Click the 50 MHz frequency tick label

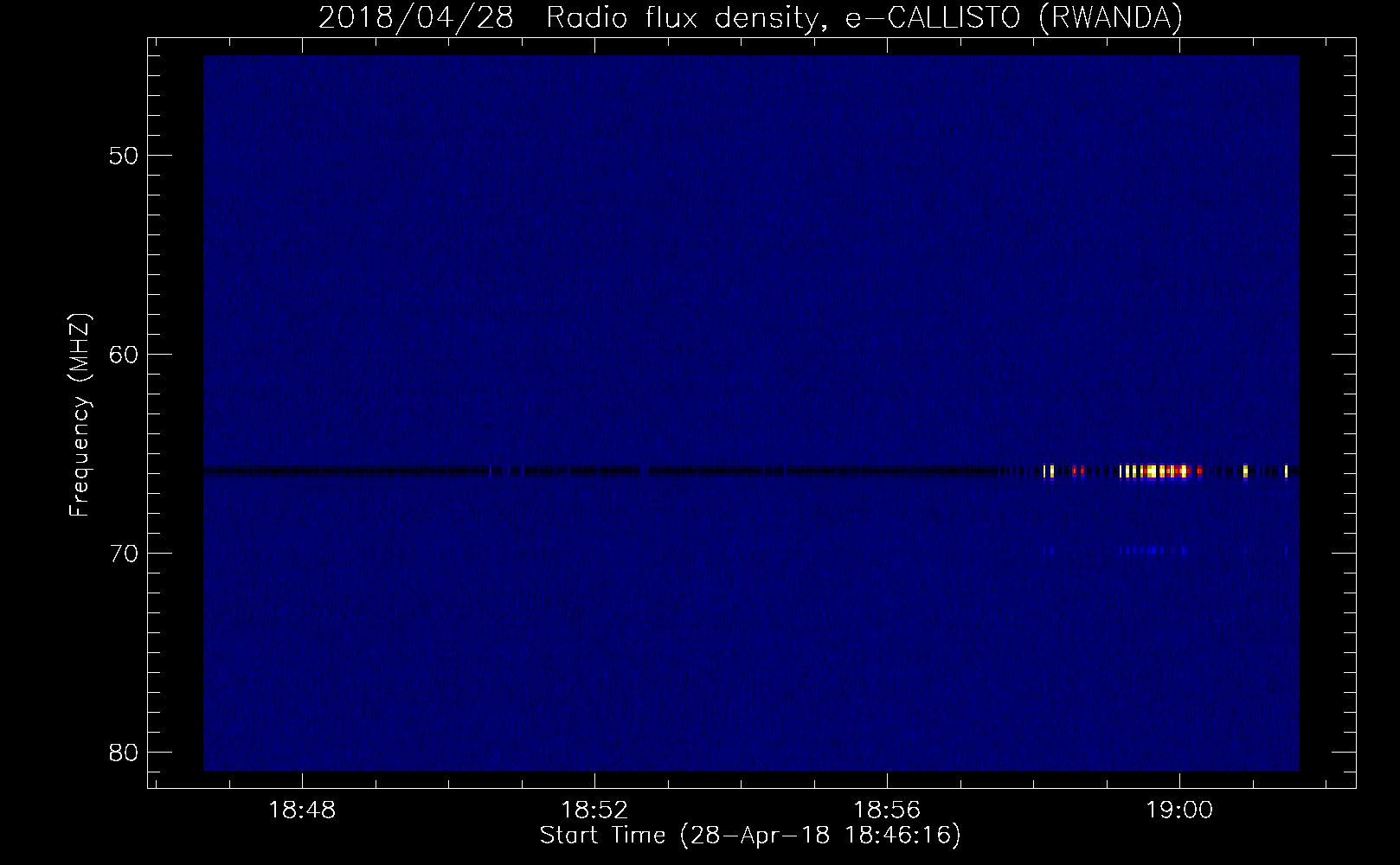point(124,156)
